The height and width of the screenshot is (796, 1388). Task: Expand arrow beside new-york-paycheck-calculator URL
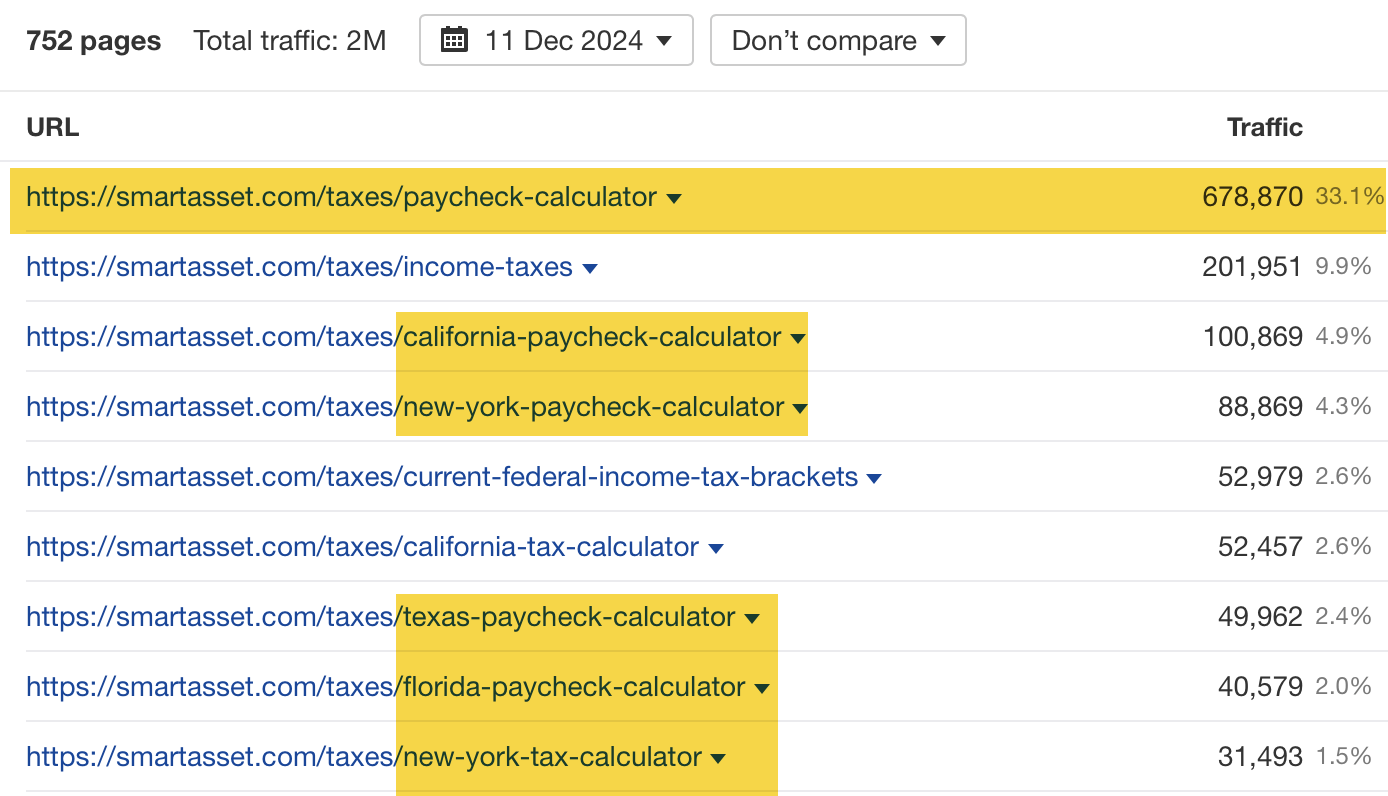[x=800, y=408]
